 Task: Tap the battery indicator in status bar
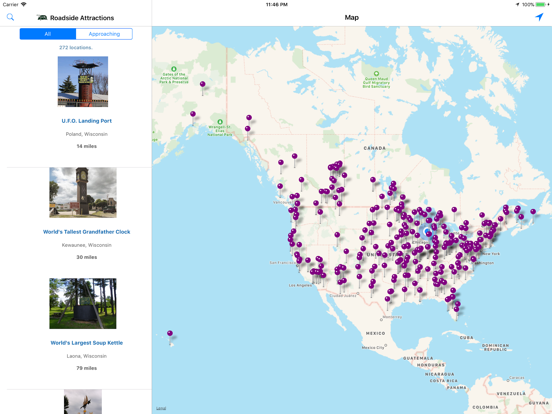coord(541,5)
